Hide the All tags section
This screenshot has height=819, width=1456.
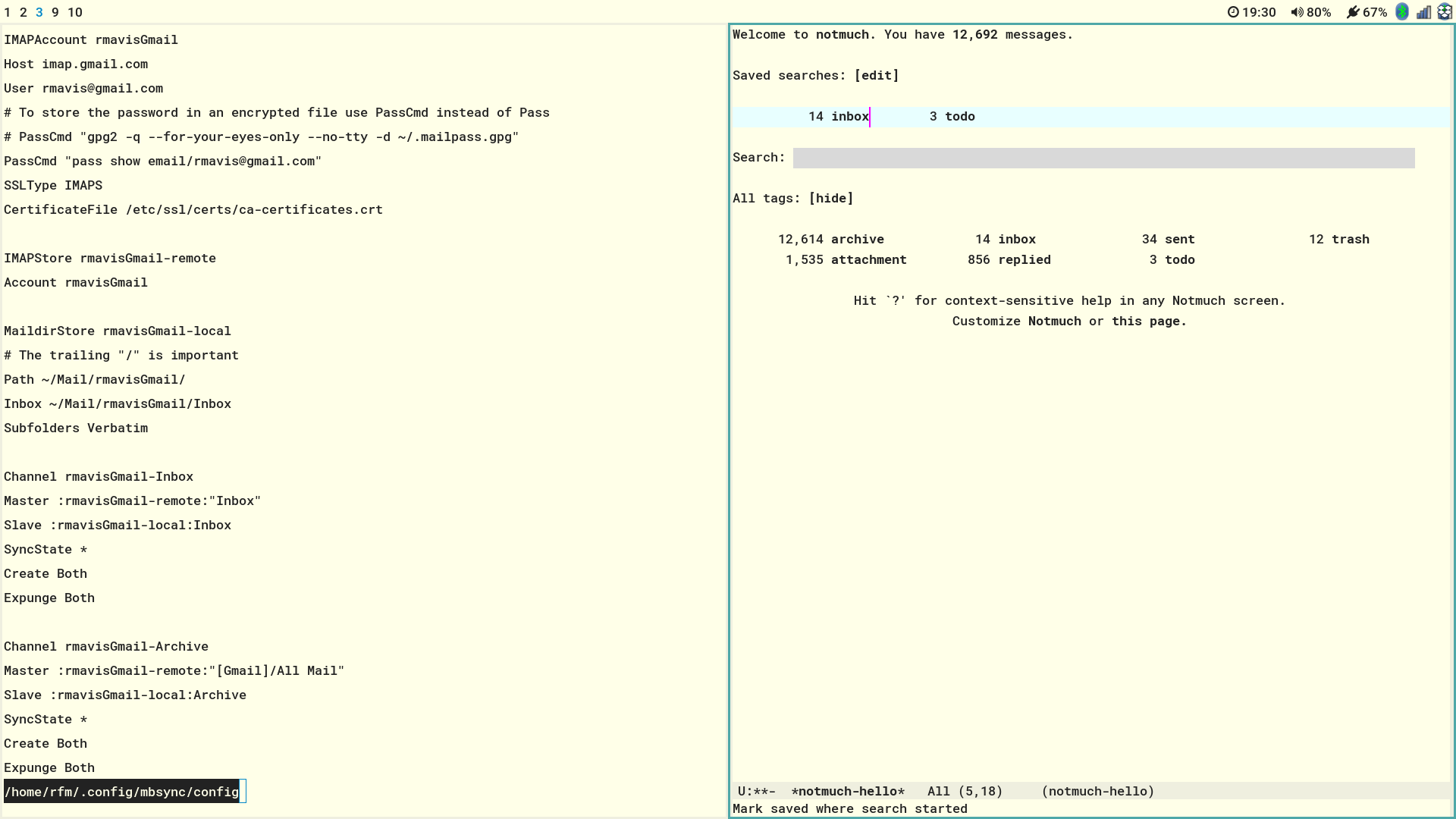point(832,198)
